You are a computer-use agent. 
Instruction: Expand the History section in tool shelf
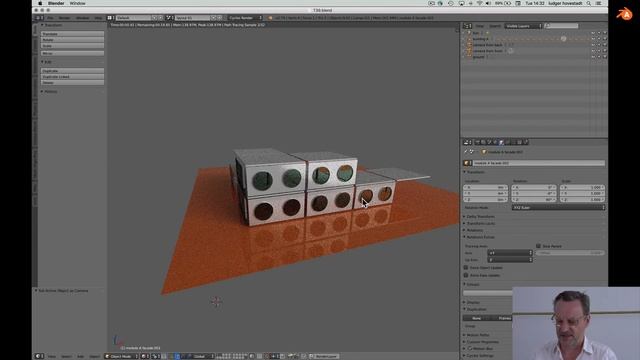click(x=49, y=91)
